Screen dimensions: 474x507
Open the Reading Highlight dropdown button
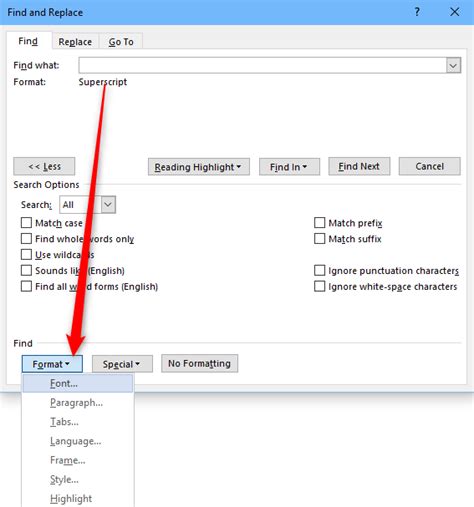[199, 167]
